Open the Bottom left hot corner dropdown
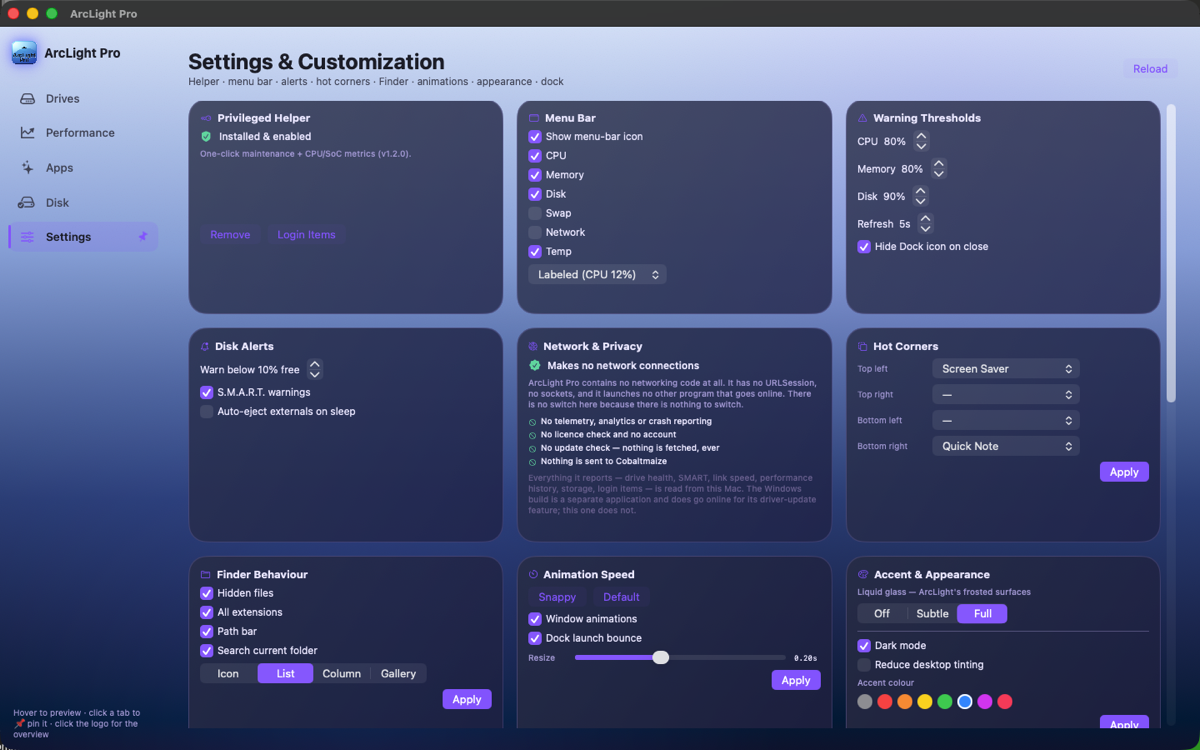The height and width of the screenshot is (750, 1200). (x=1006, y=421)
